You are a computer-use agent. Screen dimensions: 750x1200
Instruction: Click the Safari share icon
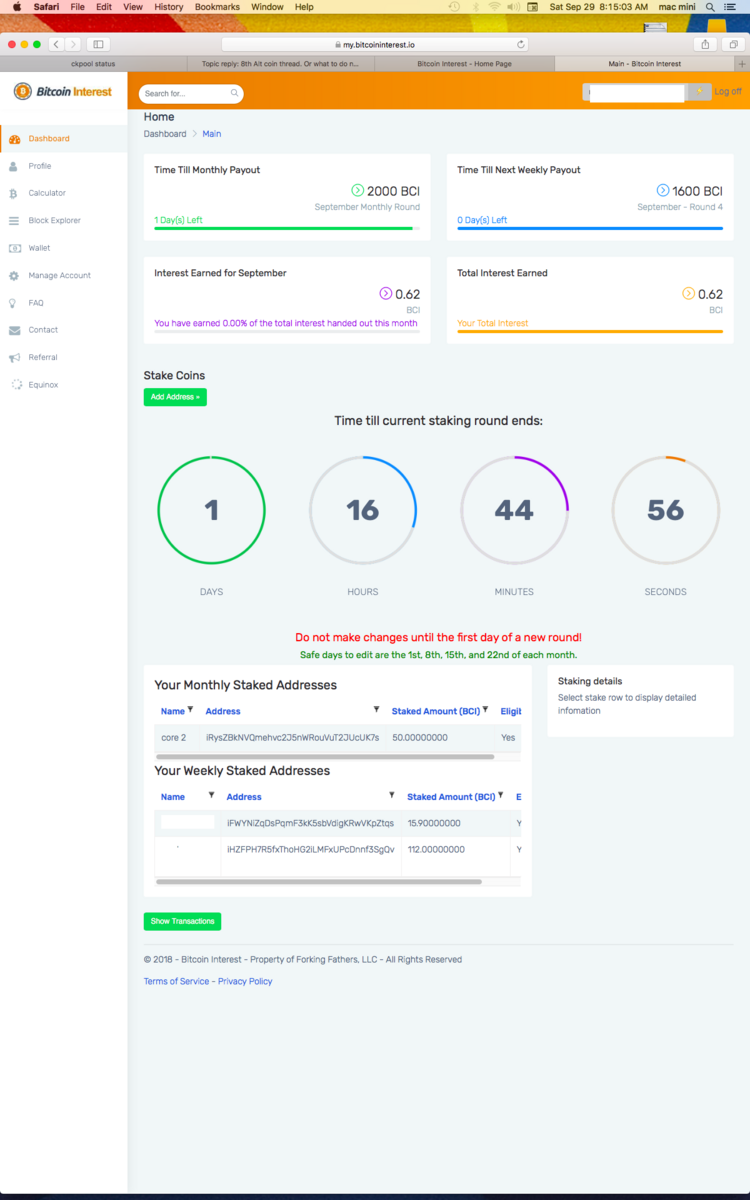[706, 44]
